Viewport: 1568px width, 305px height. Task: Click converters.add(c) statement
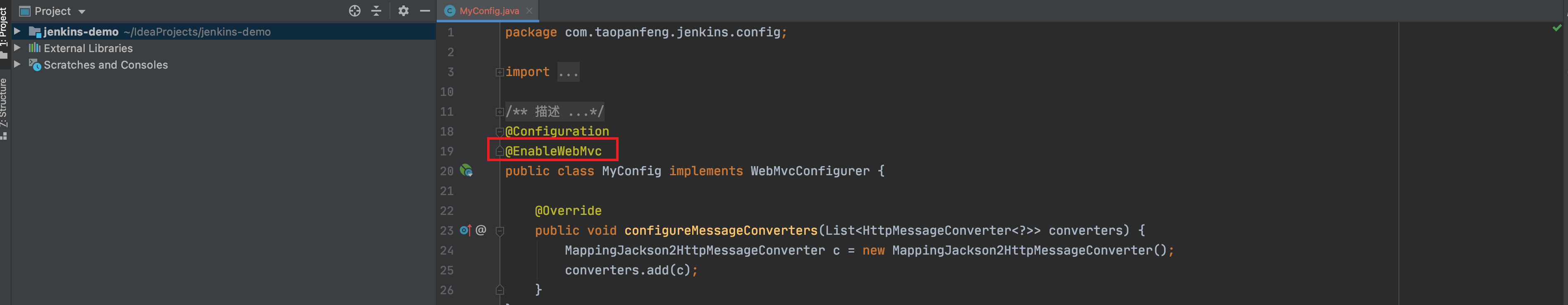tap(631, 270)
